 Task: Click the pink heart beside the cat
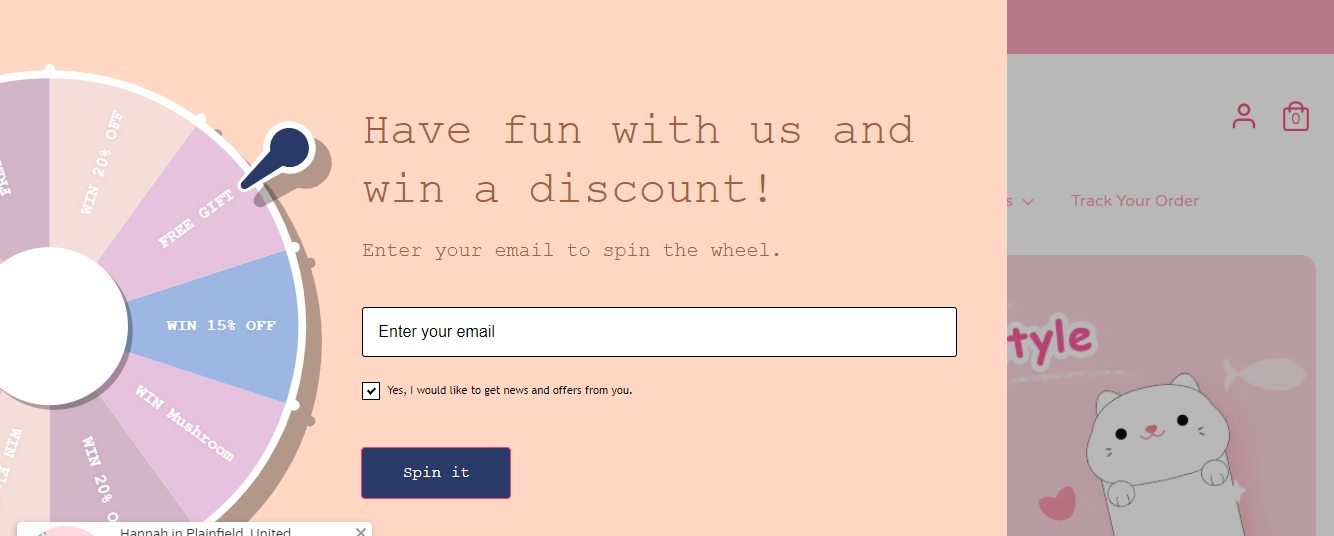coord(1057,504)
